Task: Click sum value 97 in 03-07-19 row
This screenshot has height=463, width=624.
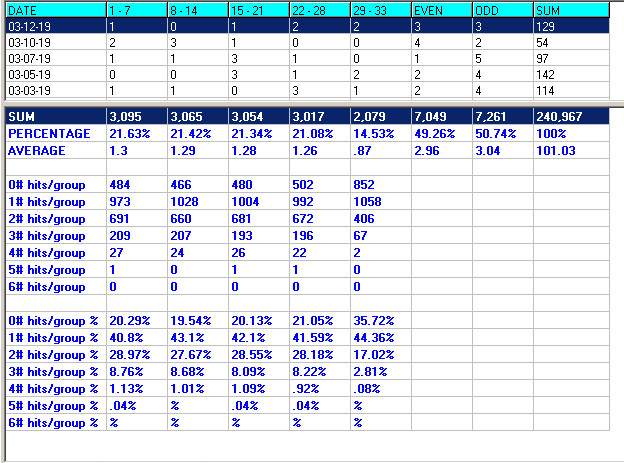Action: 542,59
